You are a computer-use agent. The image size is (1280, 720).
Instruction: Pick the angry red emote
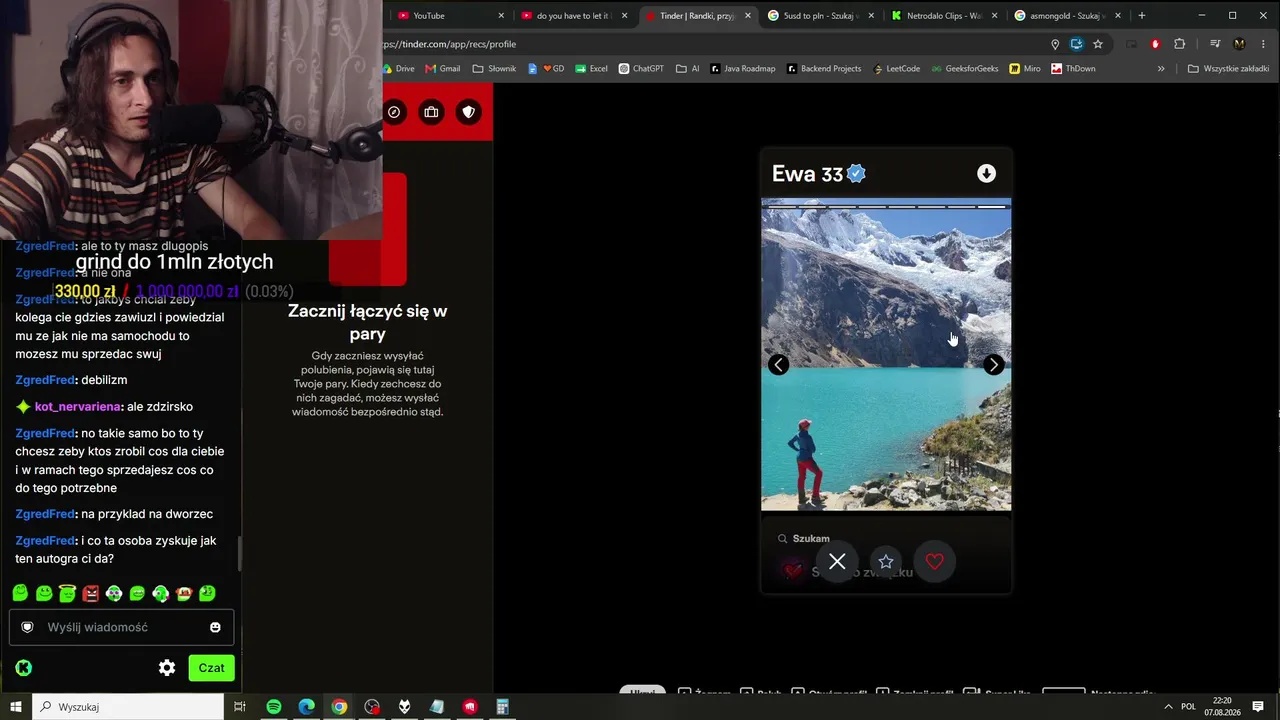pos(91,593)
